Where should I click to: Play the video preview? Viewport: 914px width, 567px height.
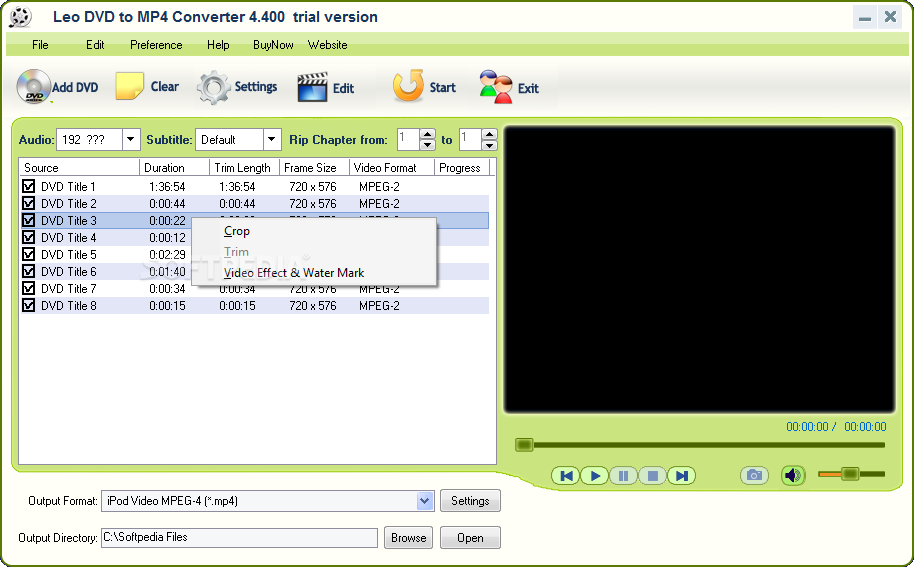tap(595, 476)
